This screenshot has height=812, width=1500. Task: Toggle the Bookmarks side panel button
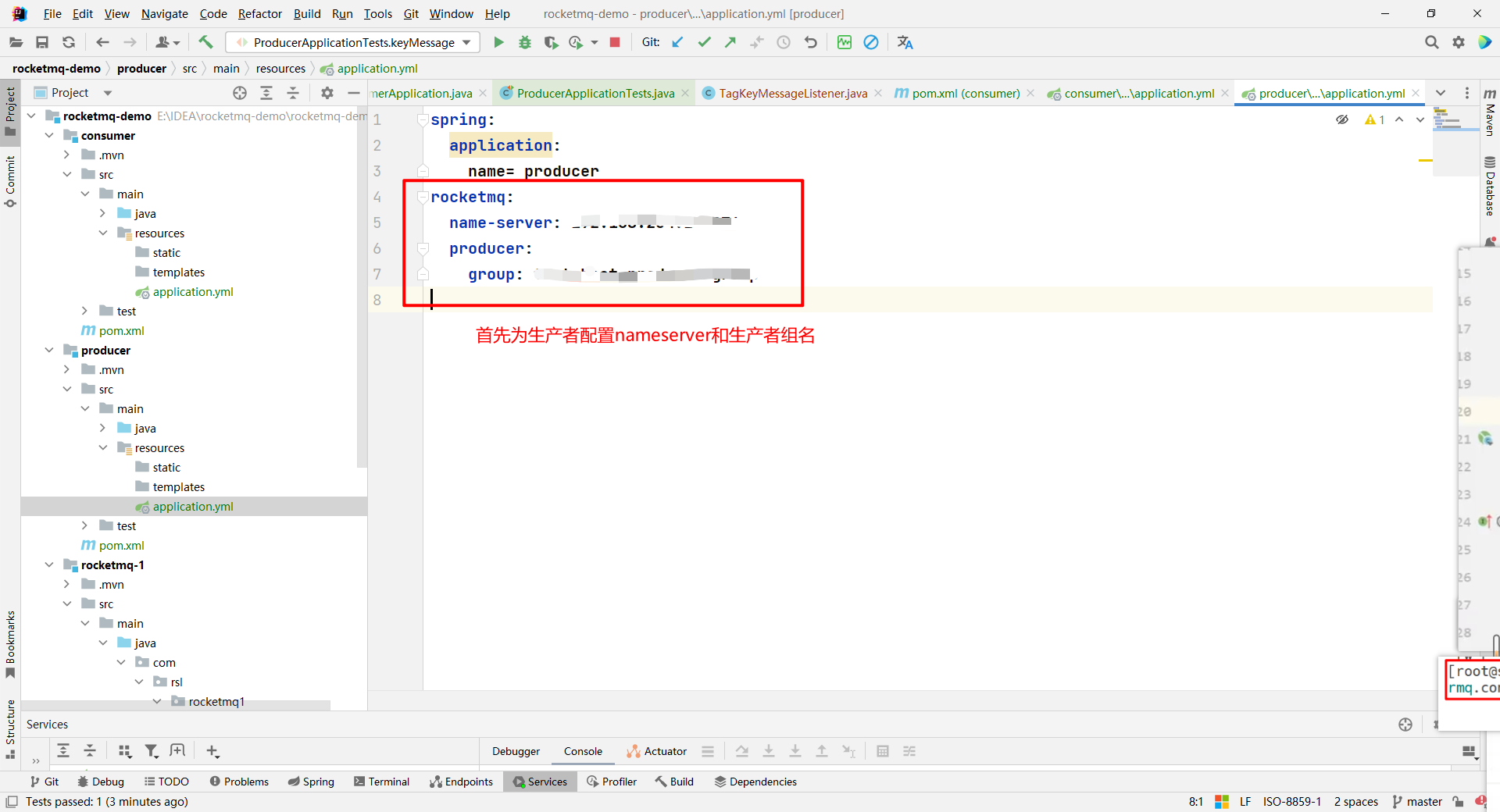point(10,645)
